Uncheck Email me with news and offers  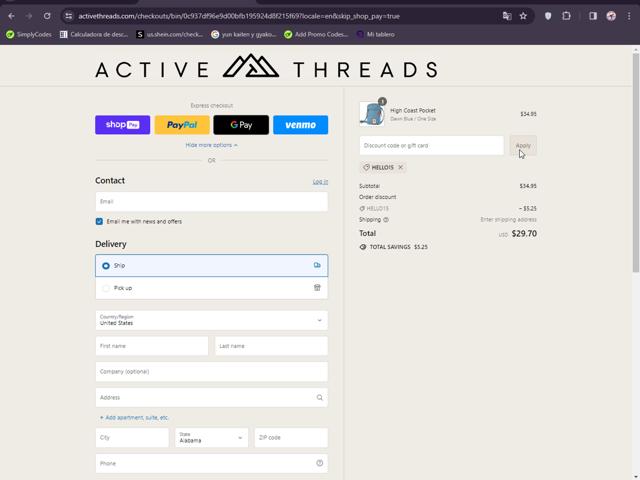coord(99,221)
